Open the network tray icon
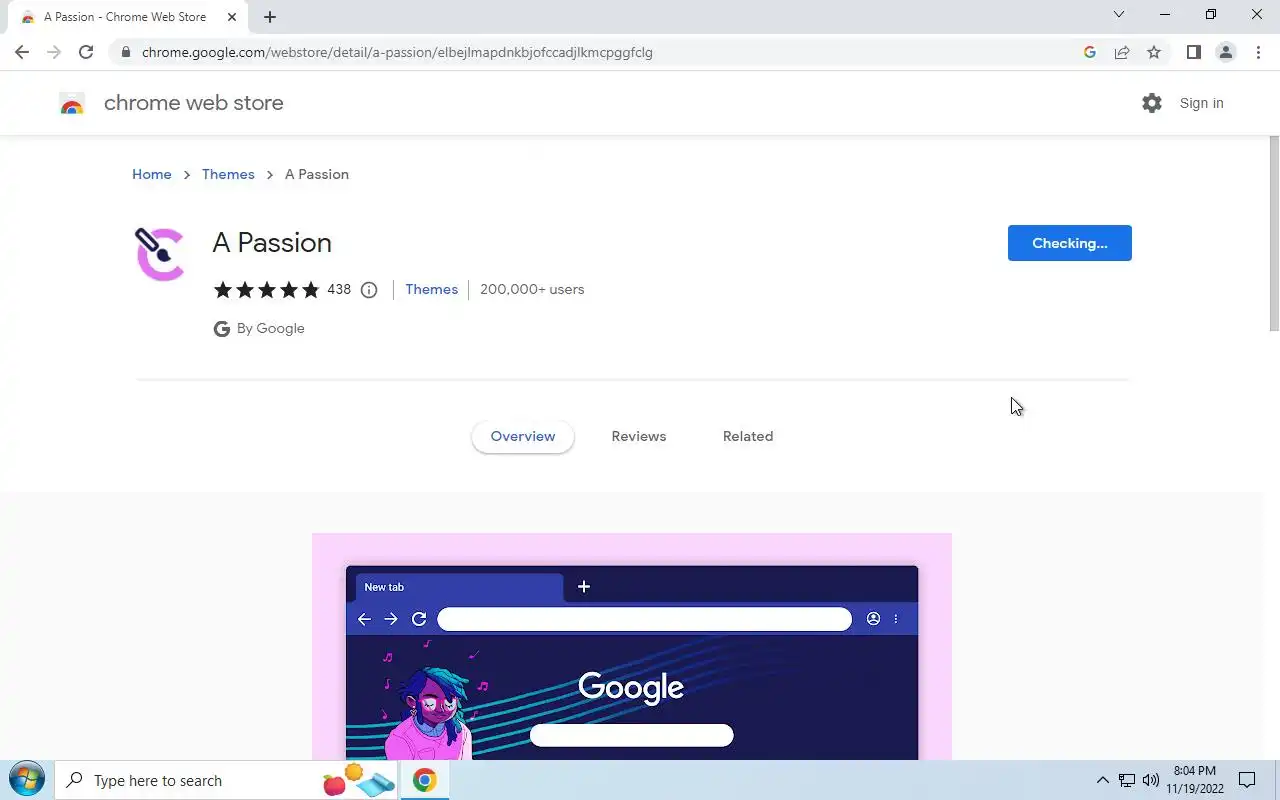 [x=1127, y=780]
